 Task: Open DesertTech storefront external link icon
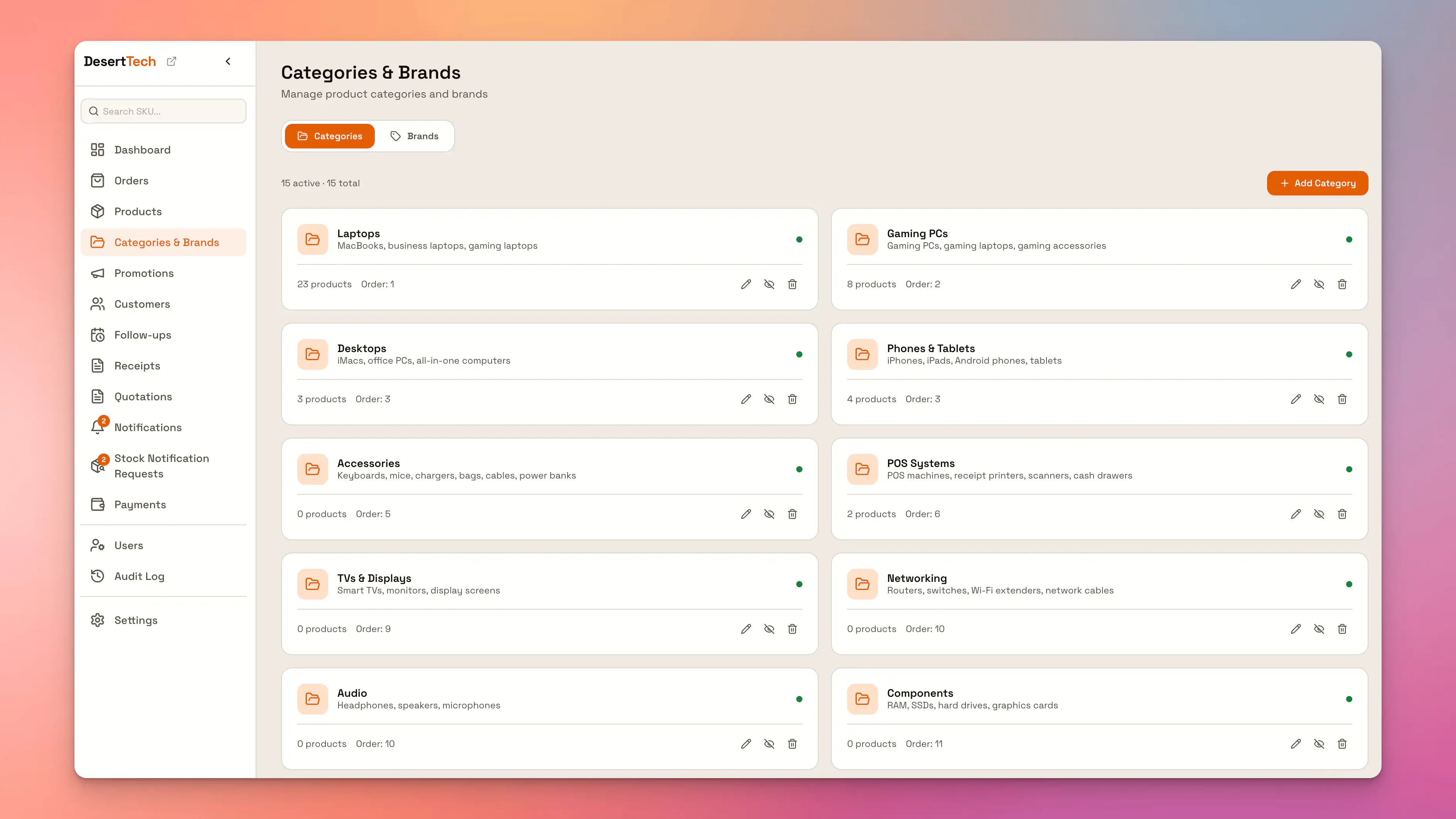click(171, 61)
